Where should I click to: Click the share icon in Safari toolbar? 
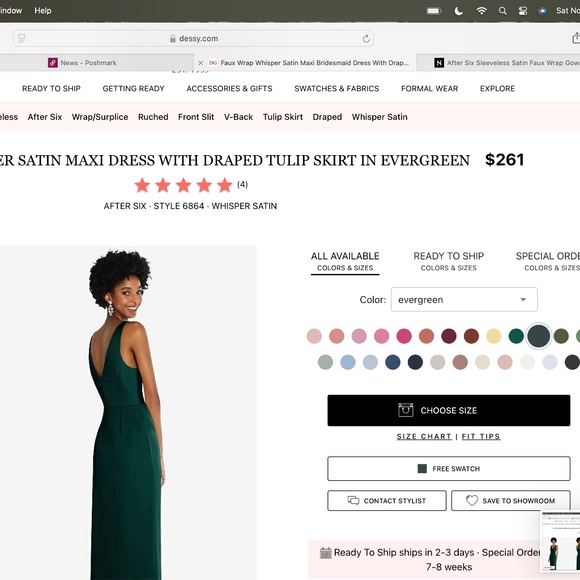[576, 38]
